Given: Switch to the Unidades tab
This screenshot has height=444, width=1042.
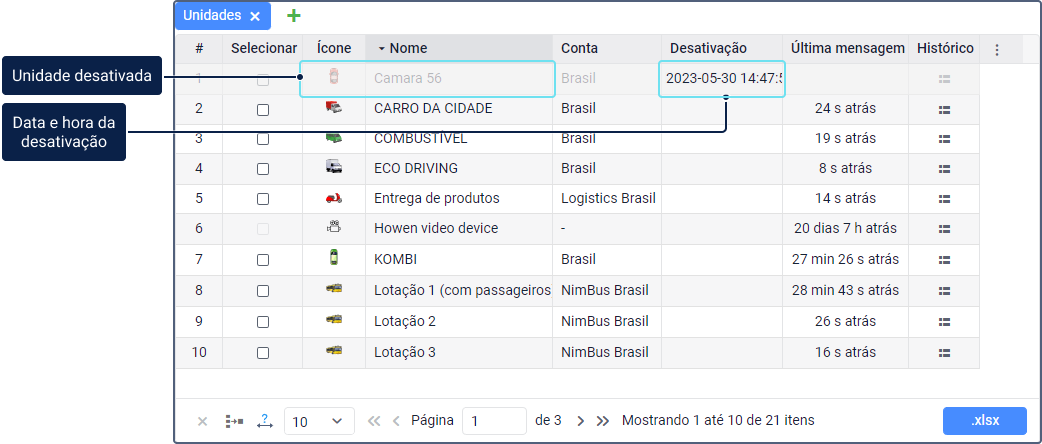Looking at the screenshot, I should [x=212, y=16].
